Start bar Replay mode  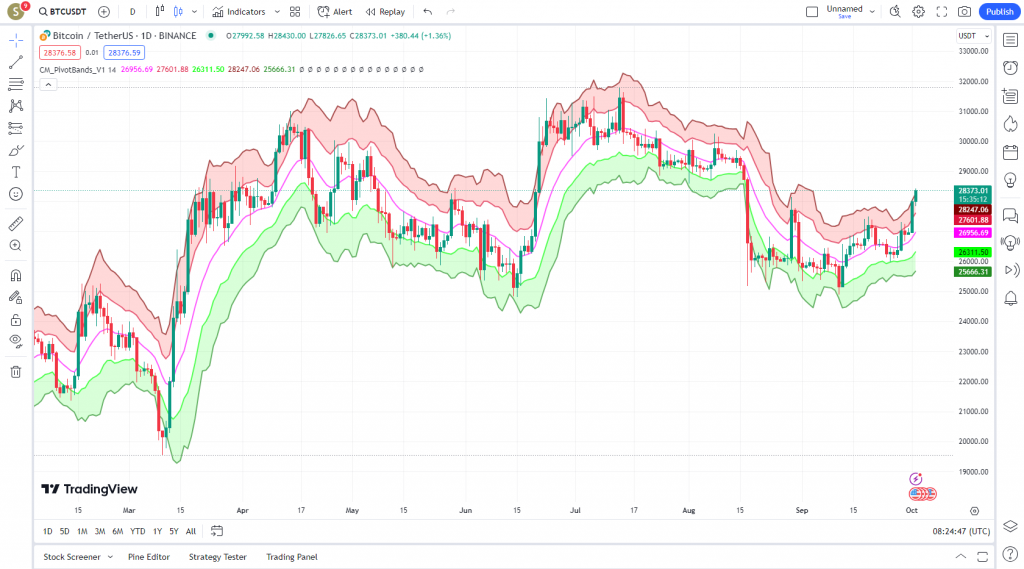click(x=385, y=12)
